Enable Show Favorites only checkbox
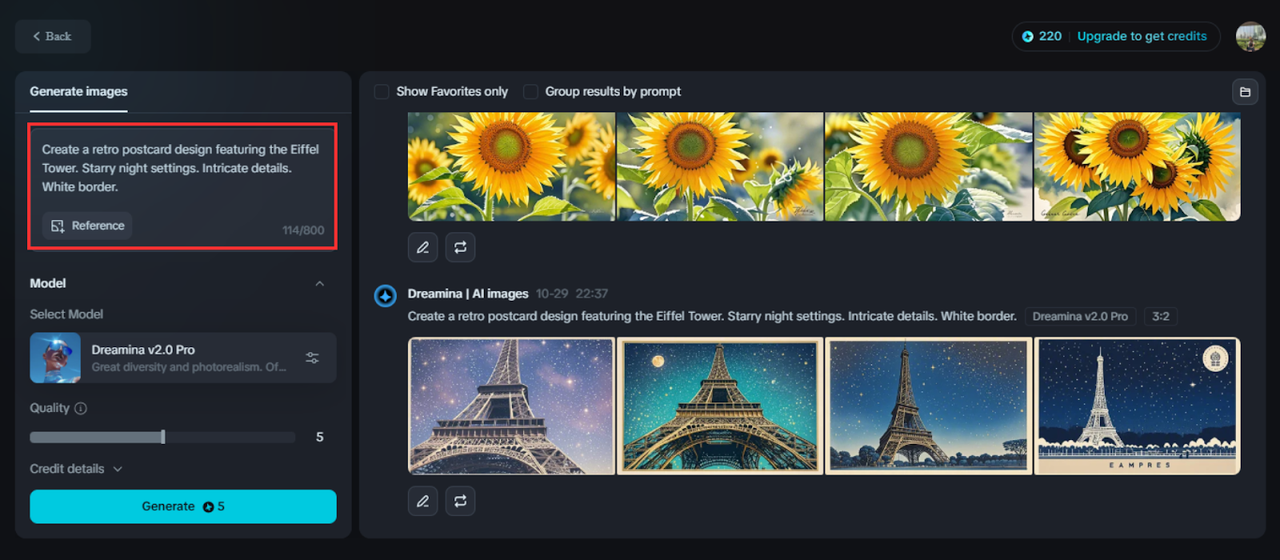Image resolution: width=1280 pixels, height=560 pixels. click(382, 92)
